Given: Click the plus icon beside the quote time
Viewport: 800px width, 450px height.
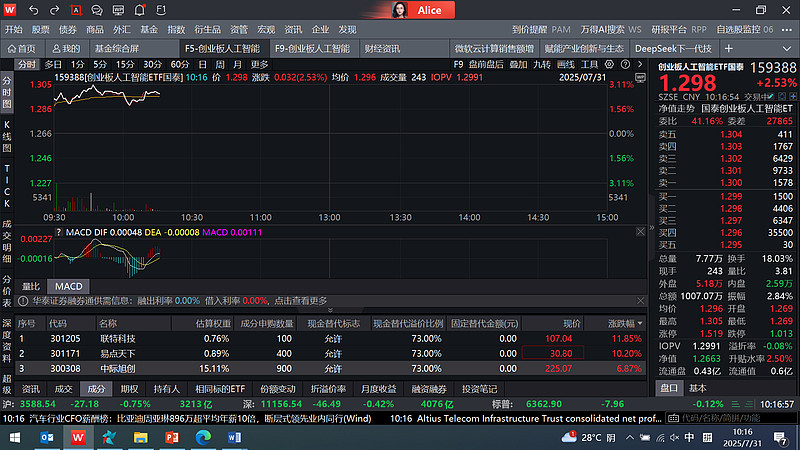Looking at the screenshot, I should click(x=793, y=96).
